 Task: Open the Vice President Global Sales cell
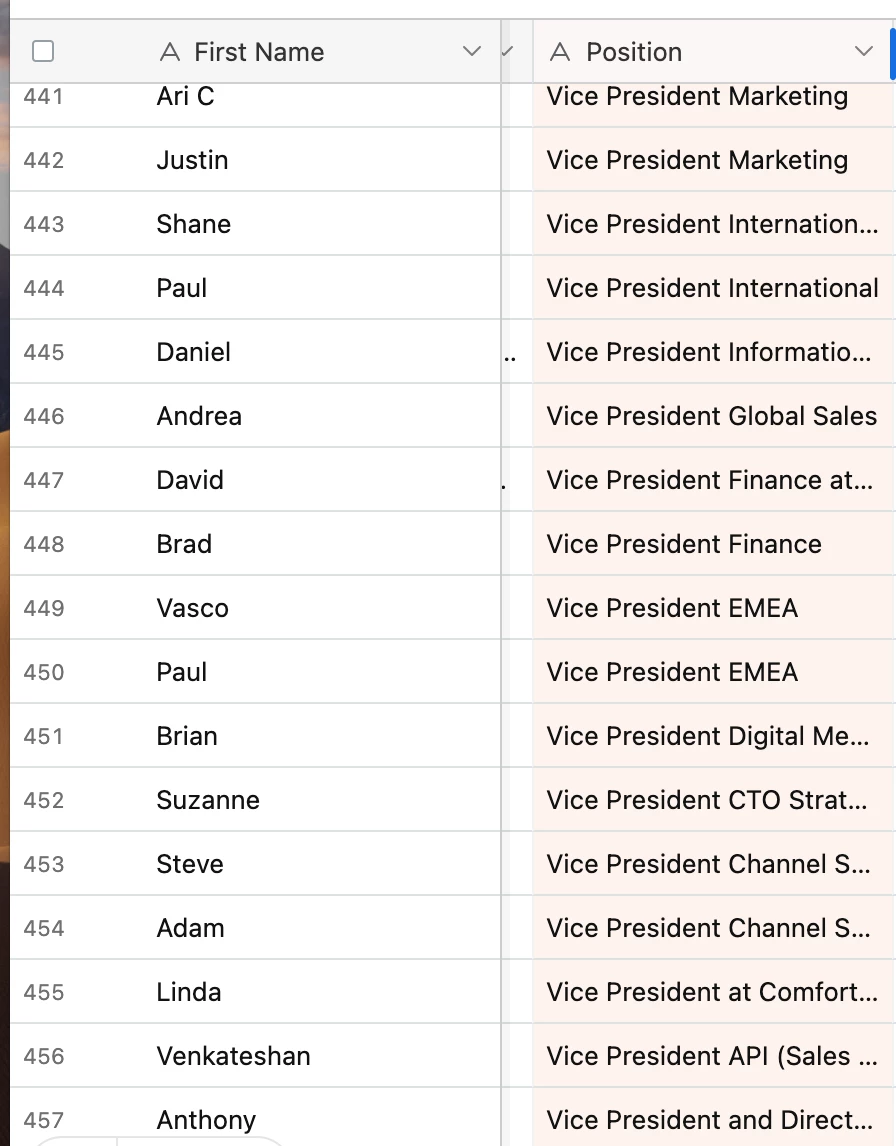tap(713, 416)
